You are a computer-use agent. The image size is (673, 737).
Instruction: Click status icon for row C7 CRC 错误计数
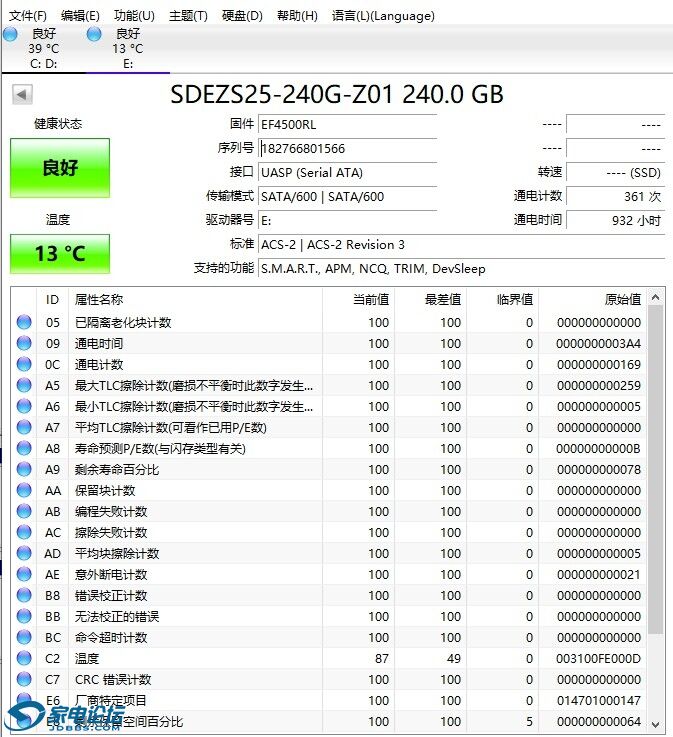tap(24, 679)
